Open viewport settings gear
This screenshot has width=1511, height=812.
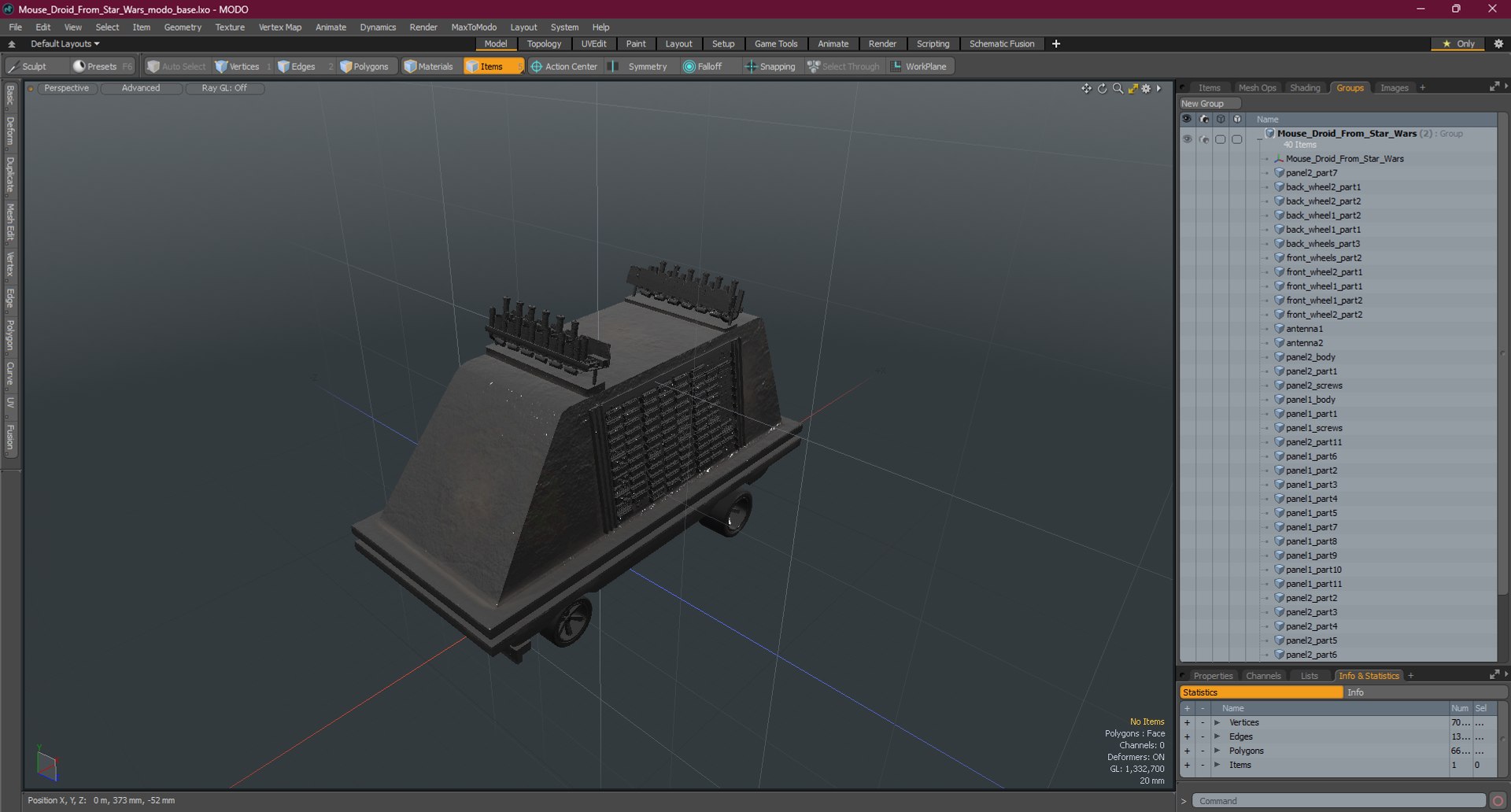pyautogui.click(x=1146, y=88)
